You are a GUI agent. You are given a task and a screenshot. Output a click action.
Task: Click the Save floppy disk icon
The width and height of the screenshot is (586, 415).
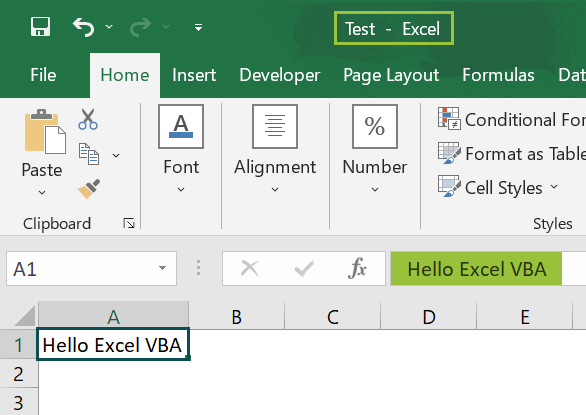pos(40,27)
